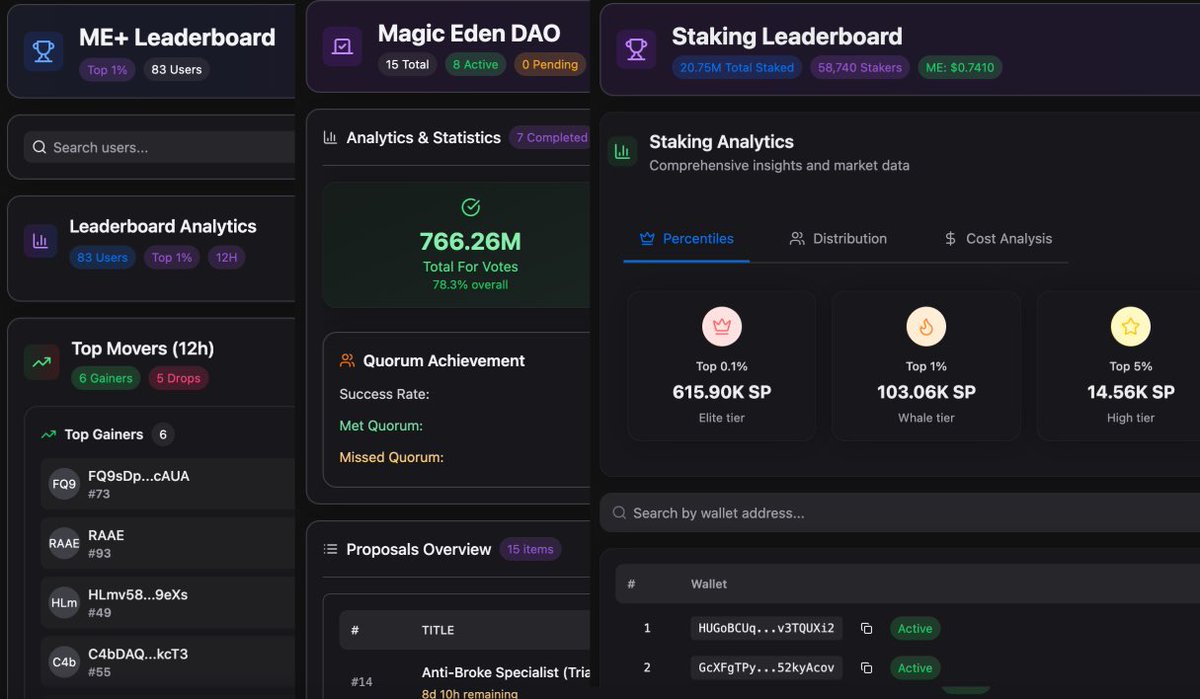The width and height of the screenshot is (1200, 699).
Task: Open the Top 1% Whale tier card
Action: [926, 366]
